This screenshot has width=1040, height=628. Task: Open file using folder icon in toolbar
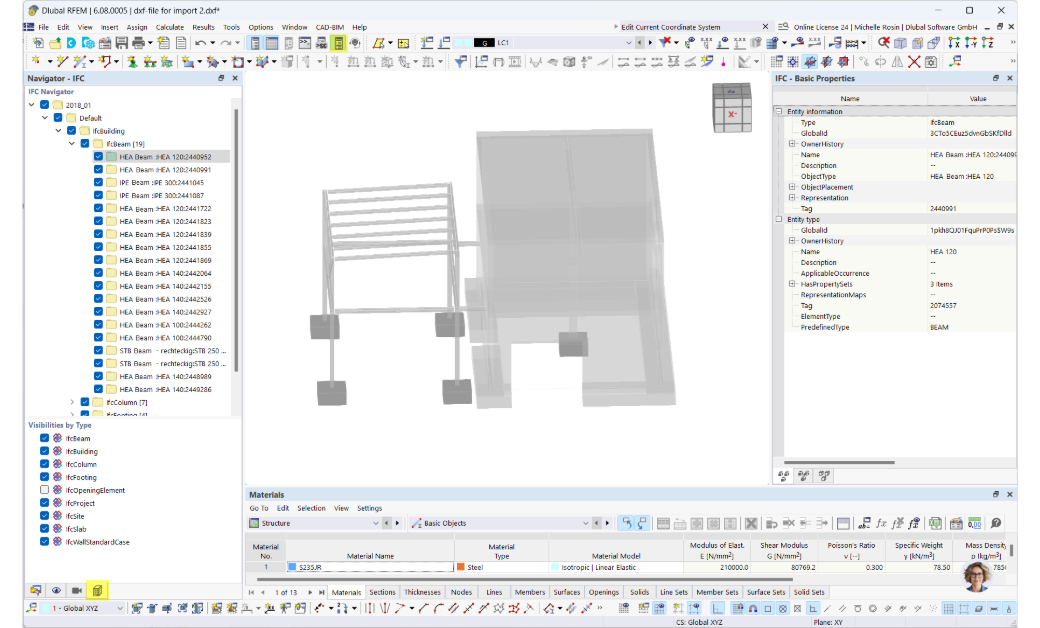pyautogui.click(x=54, y=43)
